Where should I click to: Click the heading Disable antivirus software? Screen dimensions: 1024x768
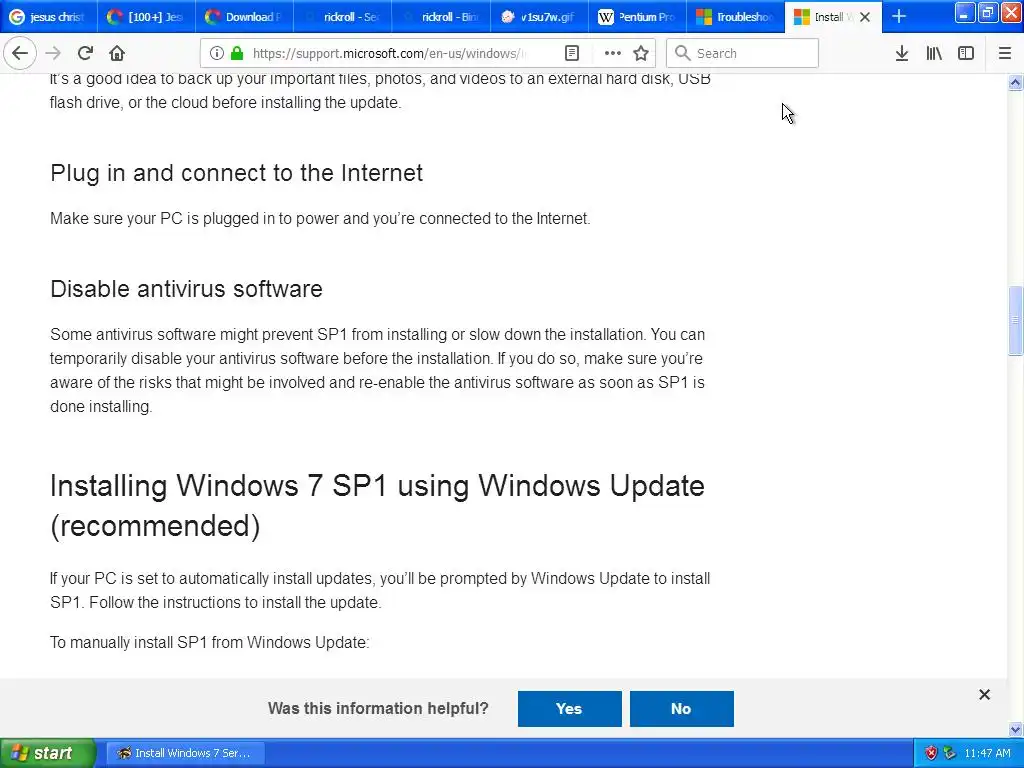point(186,289)
